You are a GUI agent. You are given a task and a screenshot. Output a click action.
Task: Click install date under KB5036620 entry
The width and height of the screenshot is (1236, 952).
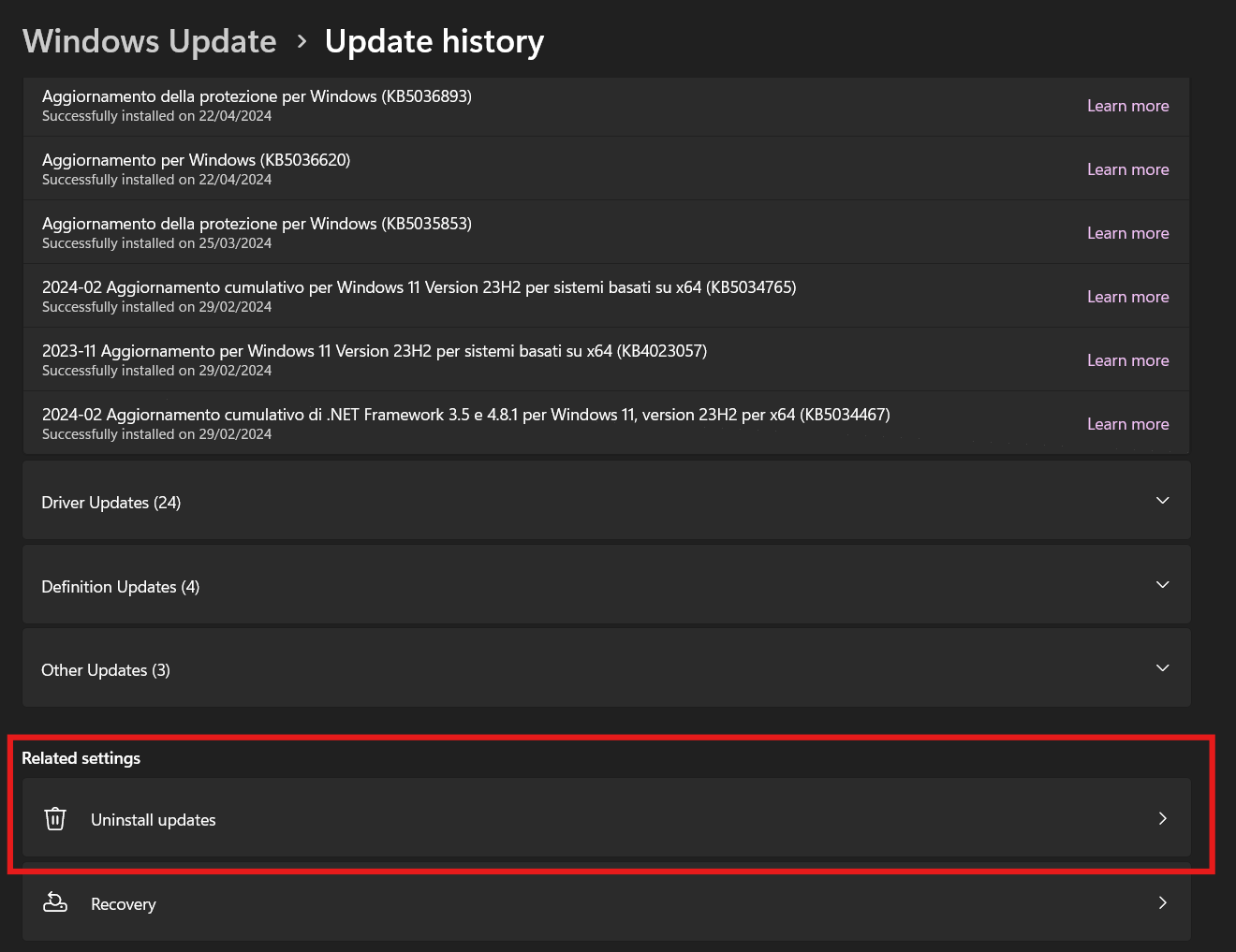[157, 180]
